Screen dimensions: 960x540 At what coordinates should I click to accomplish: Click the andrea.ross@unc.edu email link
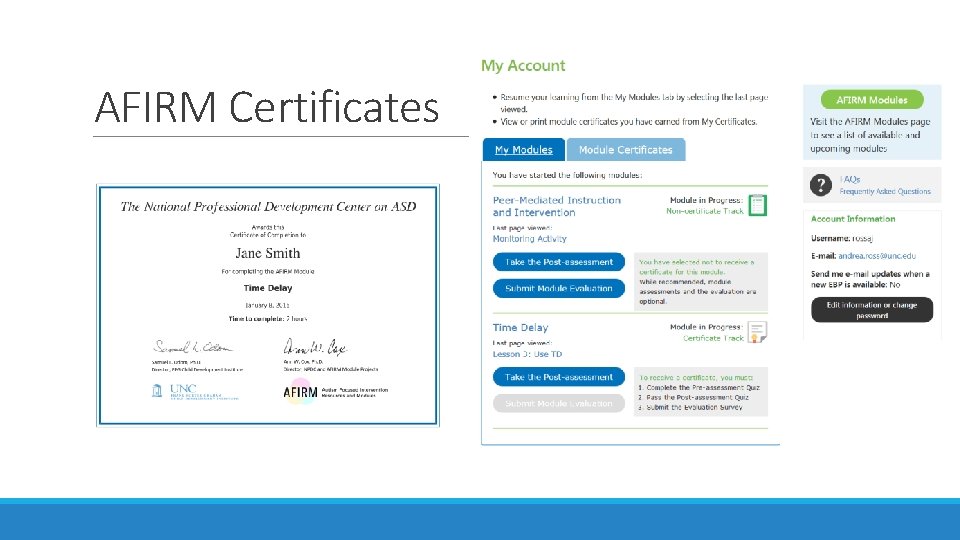877,256
